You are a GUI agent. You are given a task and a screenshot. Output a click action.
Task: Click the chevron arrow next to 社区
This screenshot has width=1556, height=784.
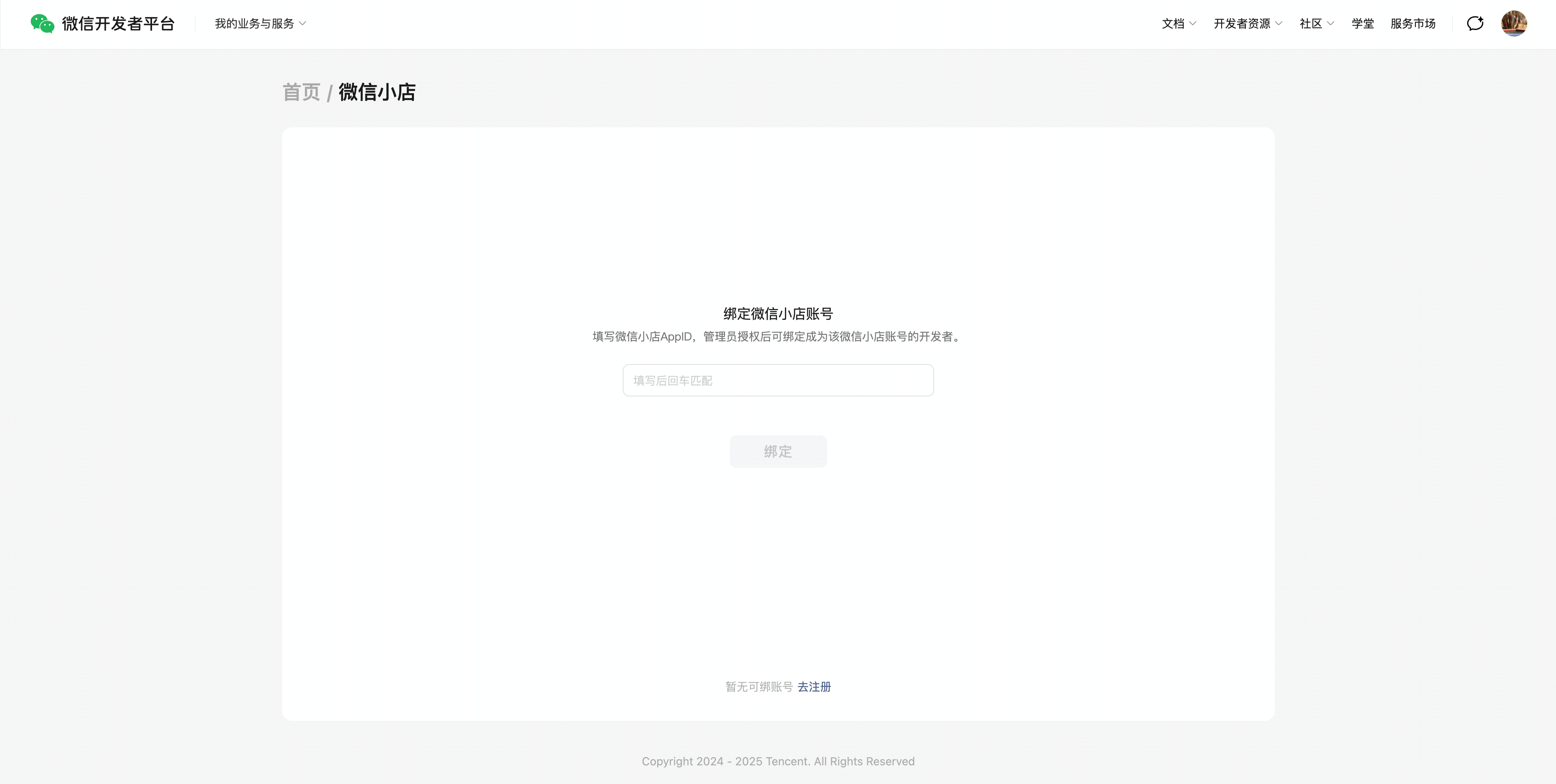tap(1330, 24)
